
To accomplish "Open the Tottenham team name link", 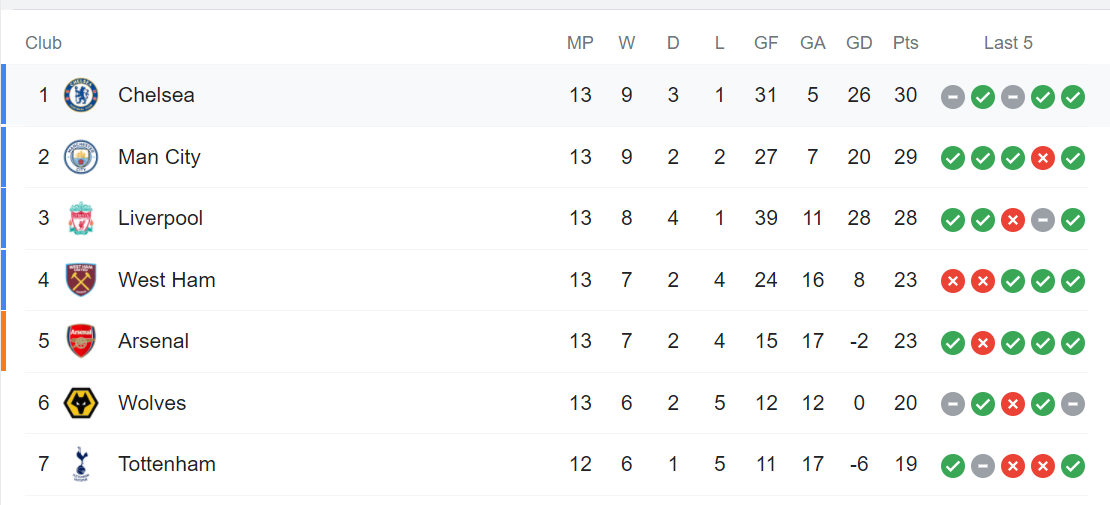I will pos(167,465).
